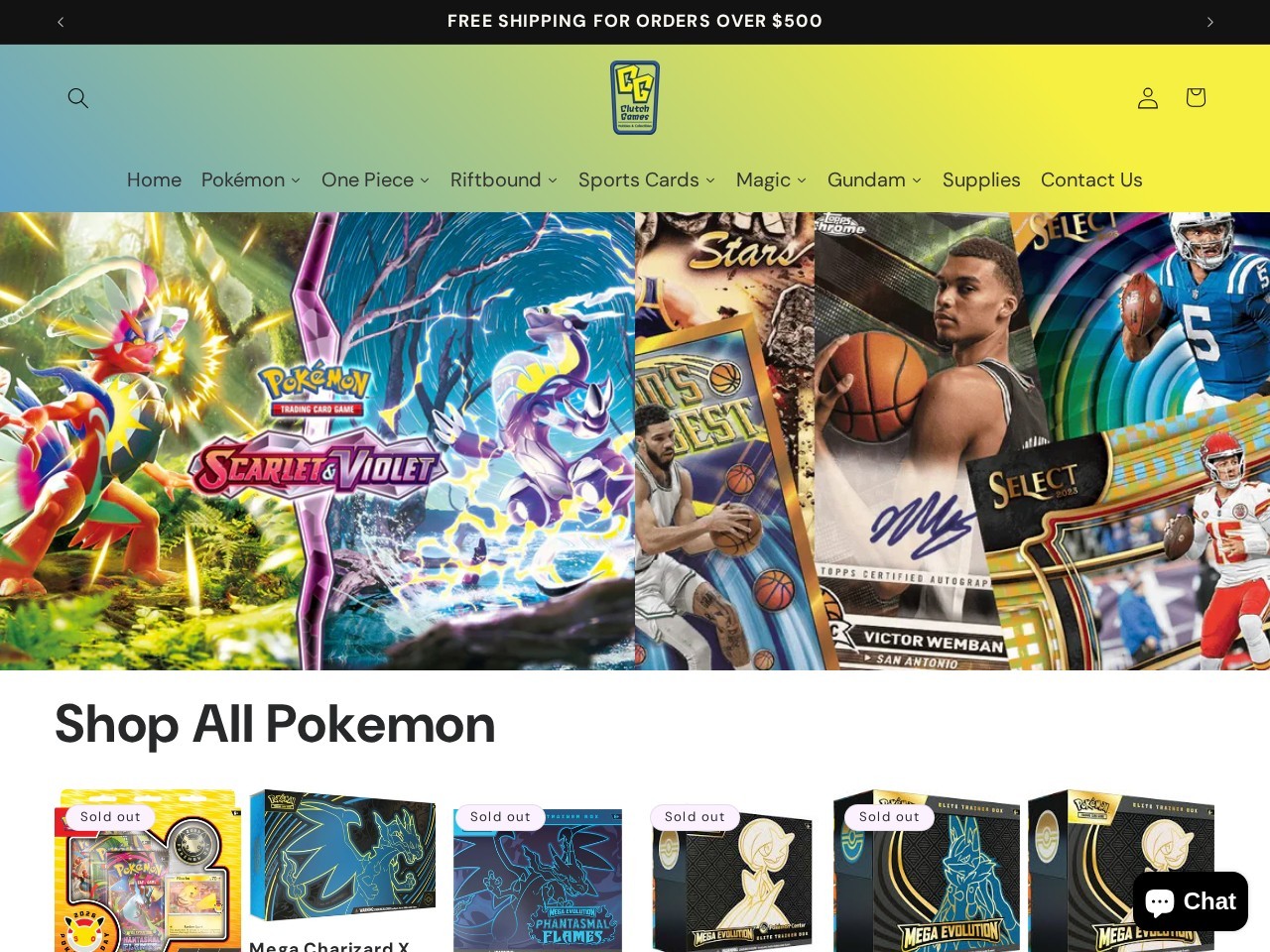Click the Shop All Pokemon heading link
This screenshot has width=1270, height=952.
pos(275,723)
